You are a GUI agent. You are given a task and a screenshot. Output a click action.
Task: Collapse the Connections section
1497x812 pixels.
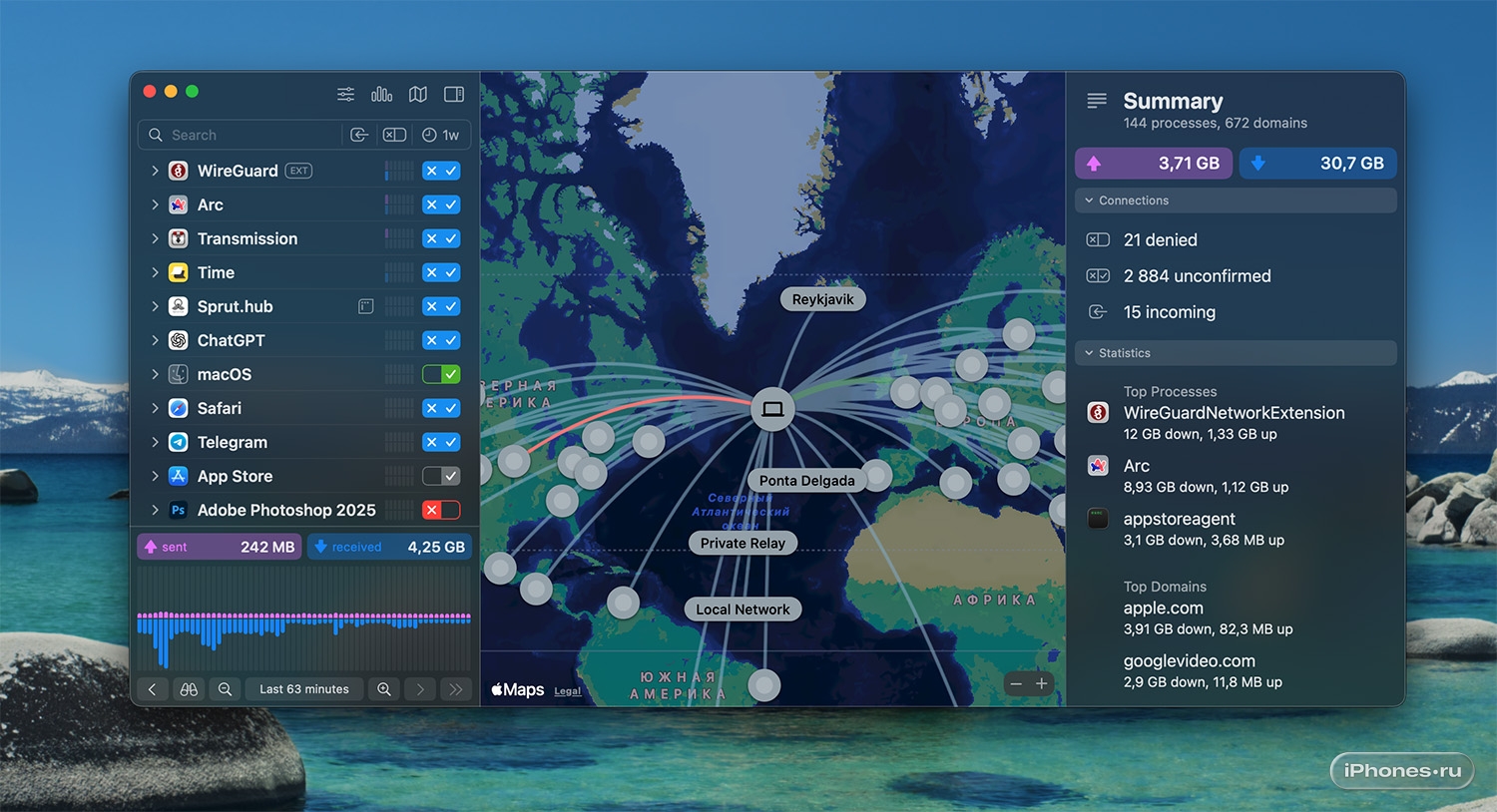(x=1236, y=201)
